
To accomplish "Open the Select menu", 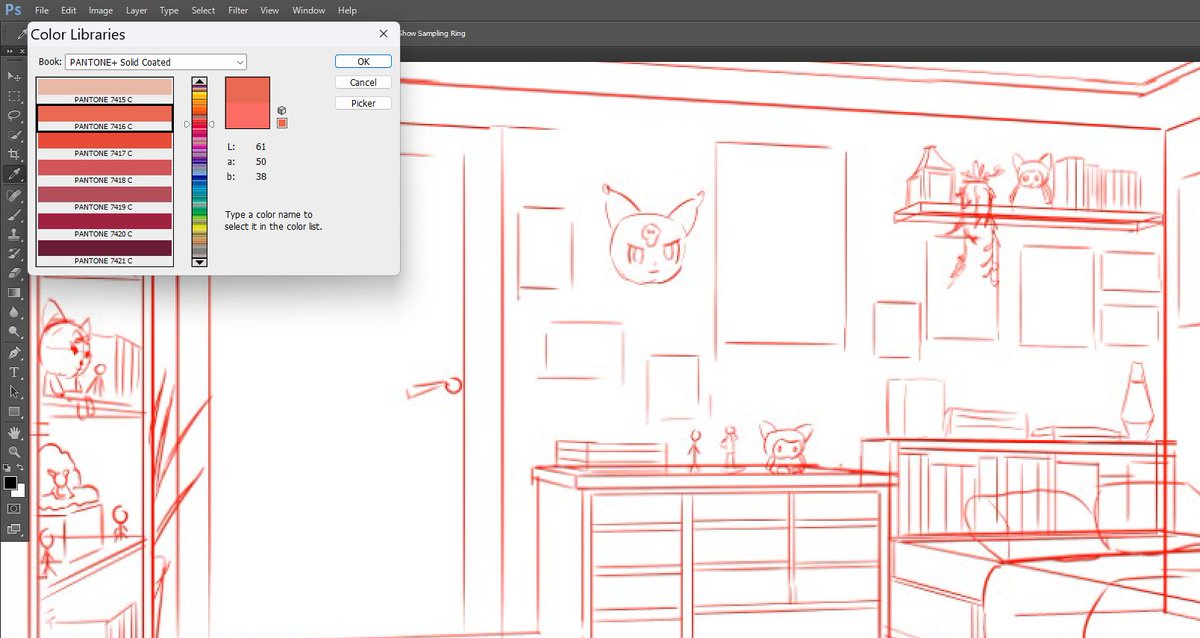I will pos(203,10).
